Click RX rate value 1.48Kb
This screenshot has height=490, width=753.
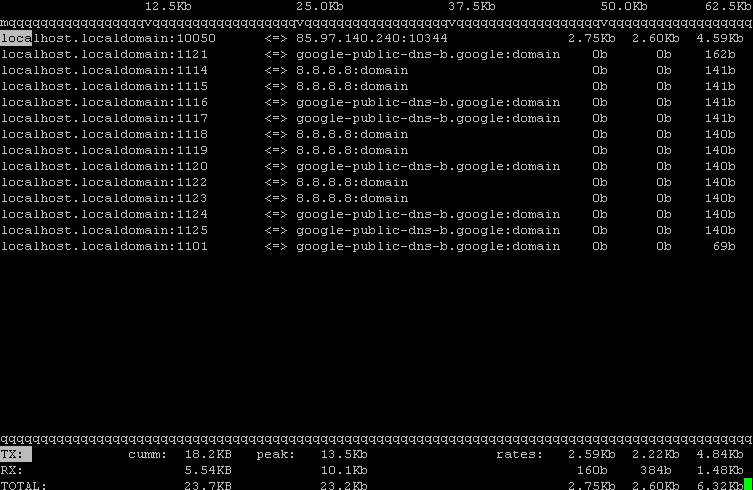coord(720,470)
